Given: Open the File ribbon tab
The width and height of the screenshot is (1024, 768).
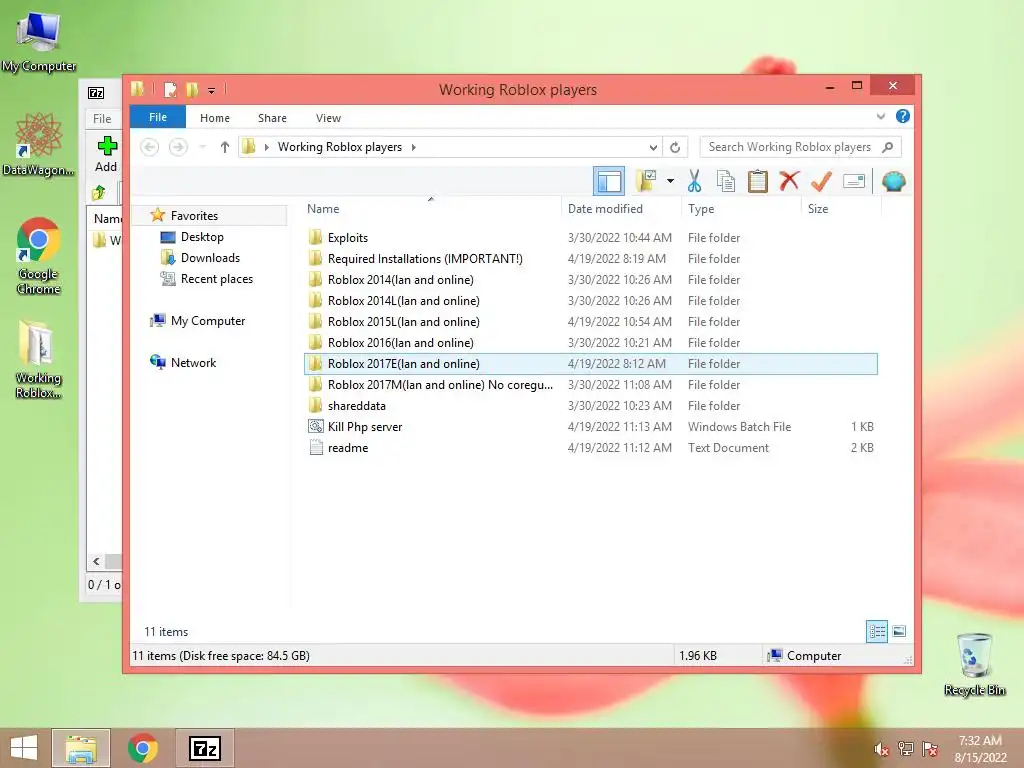Looking at the screenshot, I should pos(158,118).
